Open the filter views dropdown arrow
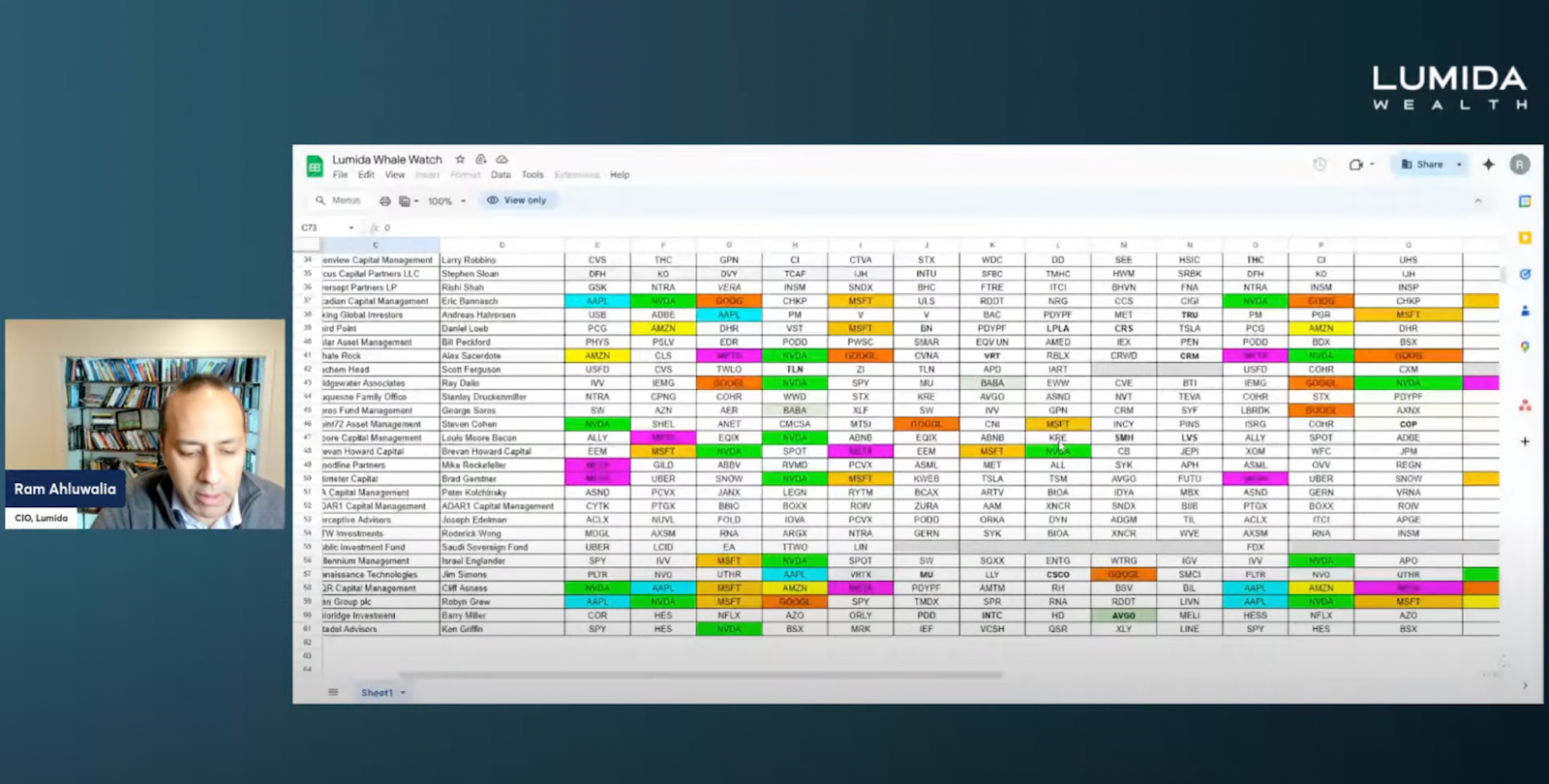The image size is (1549, 784). [x=416, y=201]
